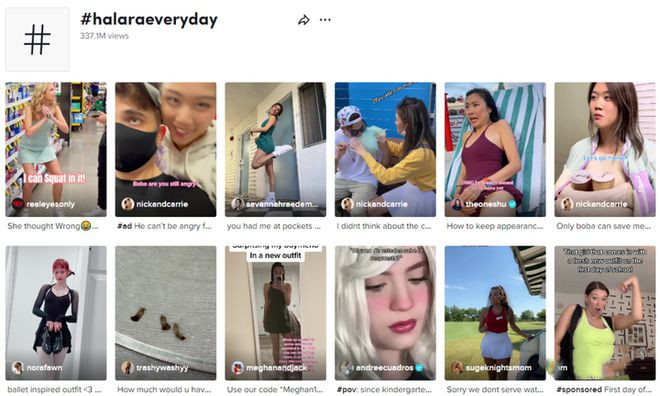
Task: Open the first day of school video
Action: coord(605,313)
